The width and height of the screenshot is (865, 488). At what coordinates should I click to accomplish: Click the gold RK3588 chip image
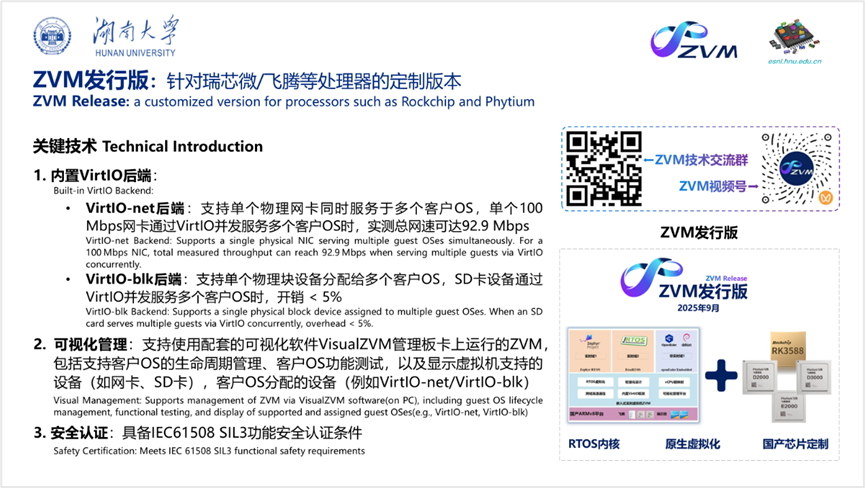pos(785,346)
